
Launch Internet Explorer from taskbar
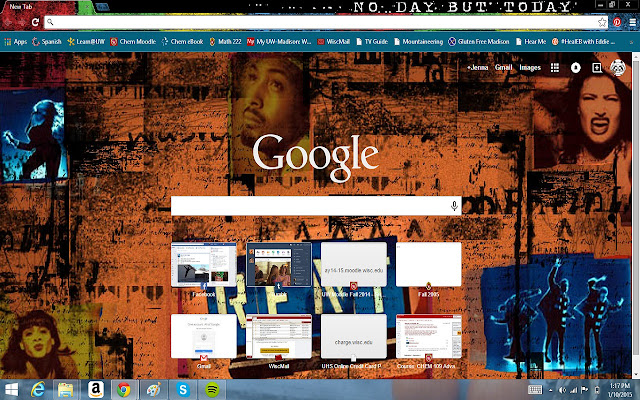(38, 390)
